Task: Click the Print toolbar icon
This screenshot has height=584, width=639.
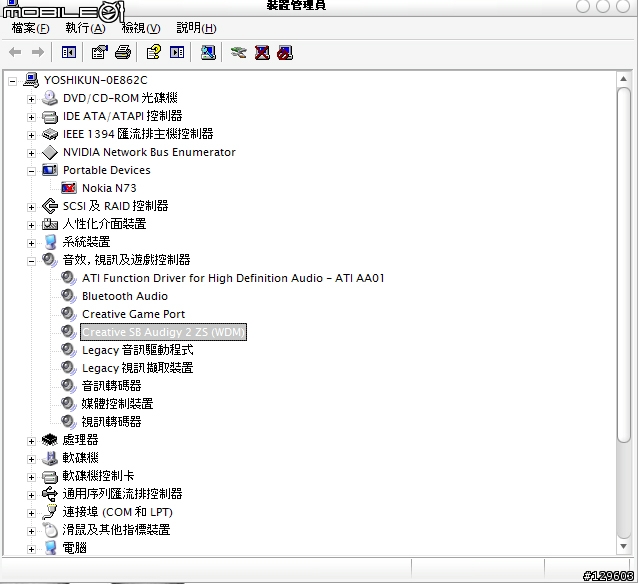Action: (x=123, y=52)
